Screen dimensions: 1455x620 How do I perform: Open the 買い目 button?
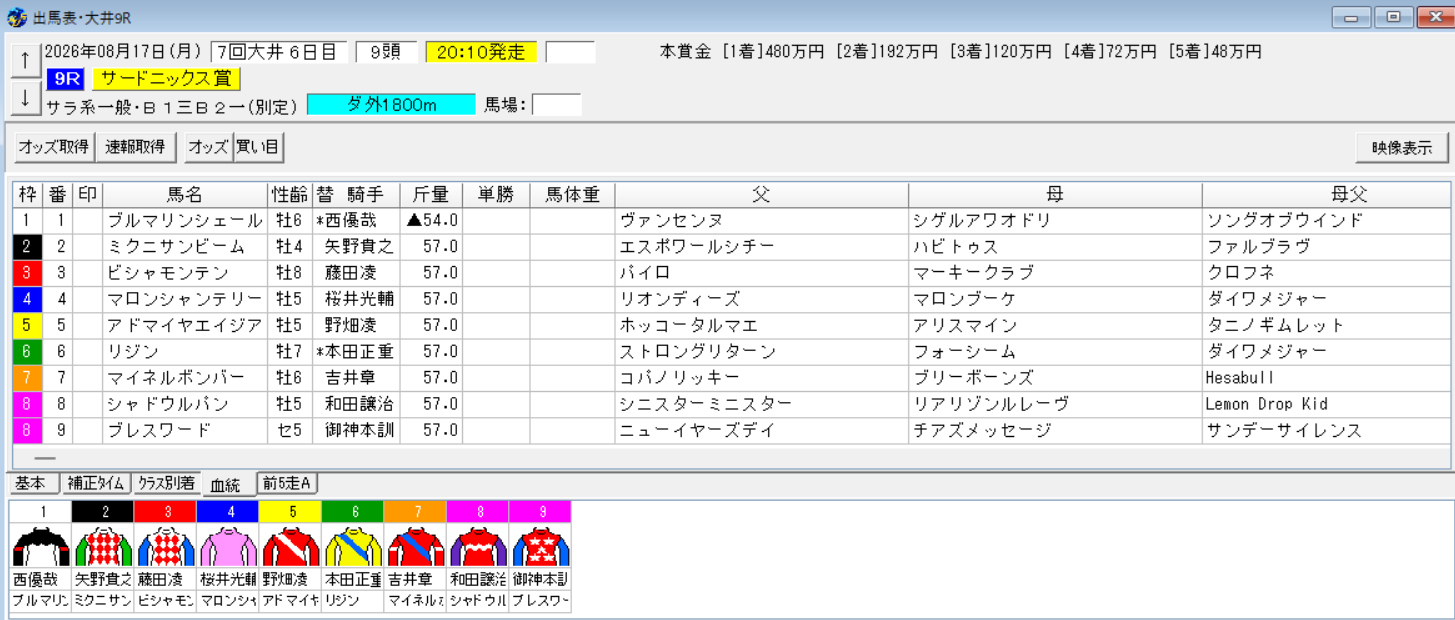(x=258, y=147)
